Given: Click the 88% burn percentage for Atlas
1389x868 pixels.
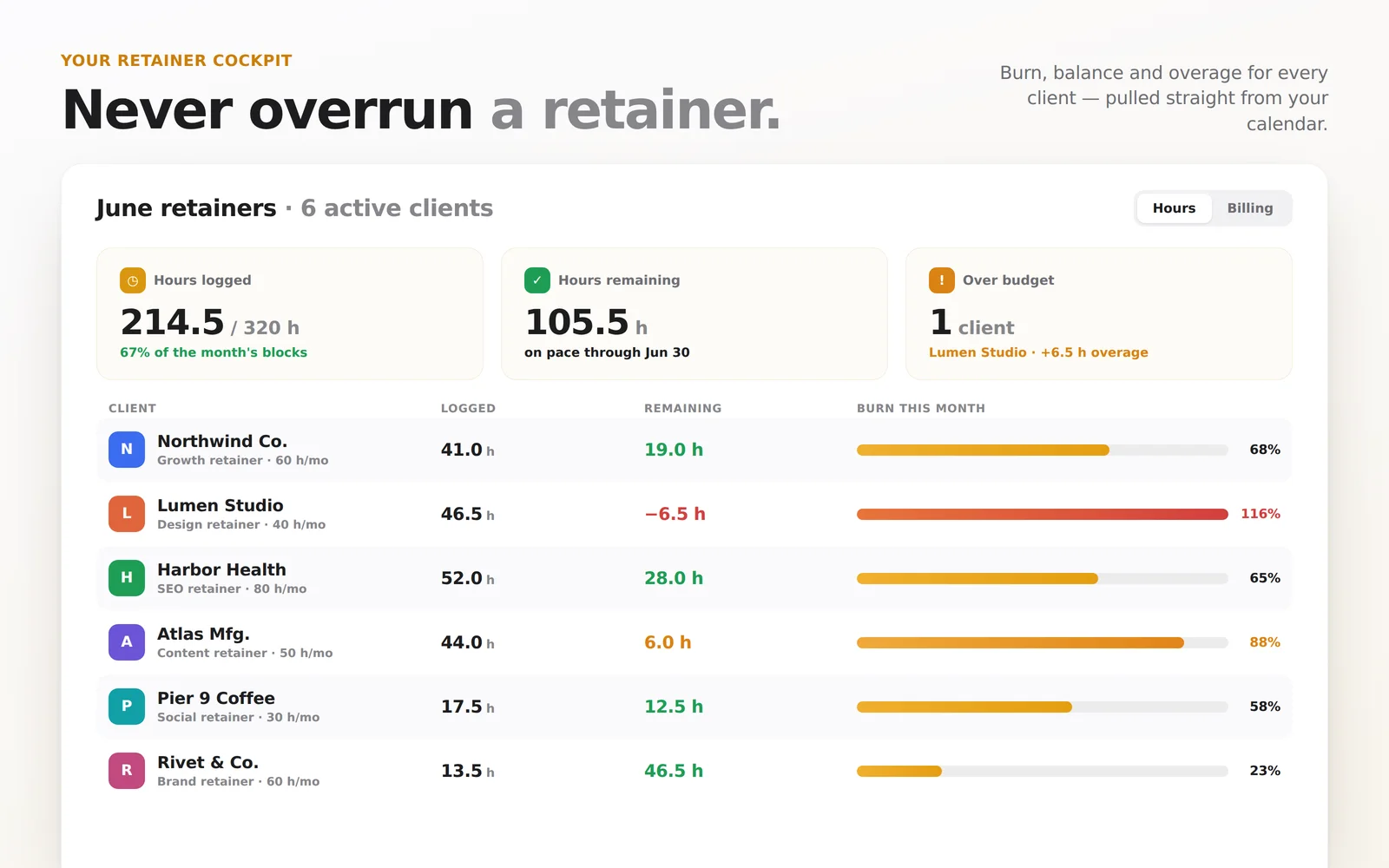Looking at the screenshot, I should [1265, 642].
